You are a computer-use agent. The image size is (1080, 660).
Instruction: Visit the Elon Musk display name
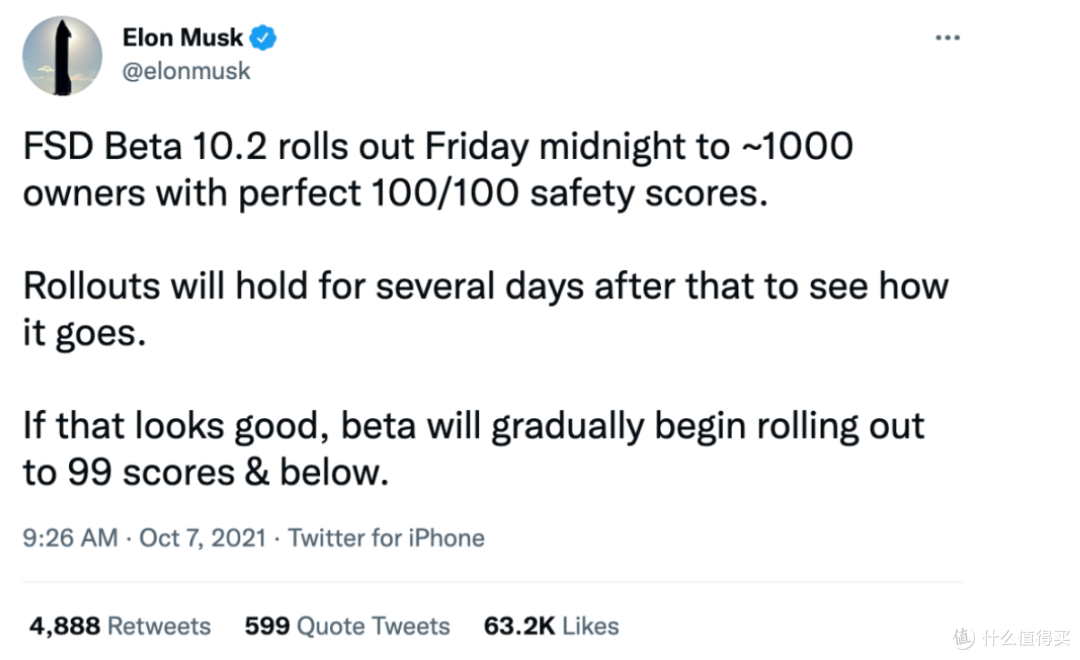point(183,37)
